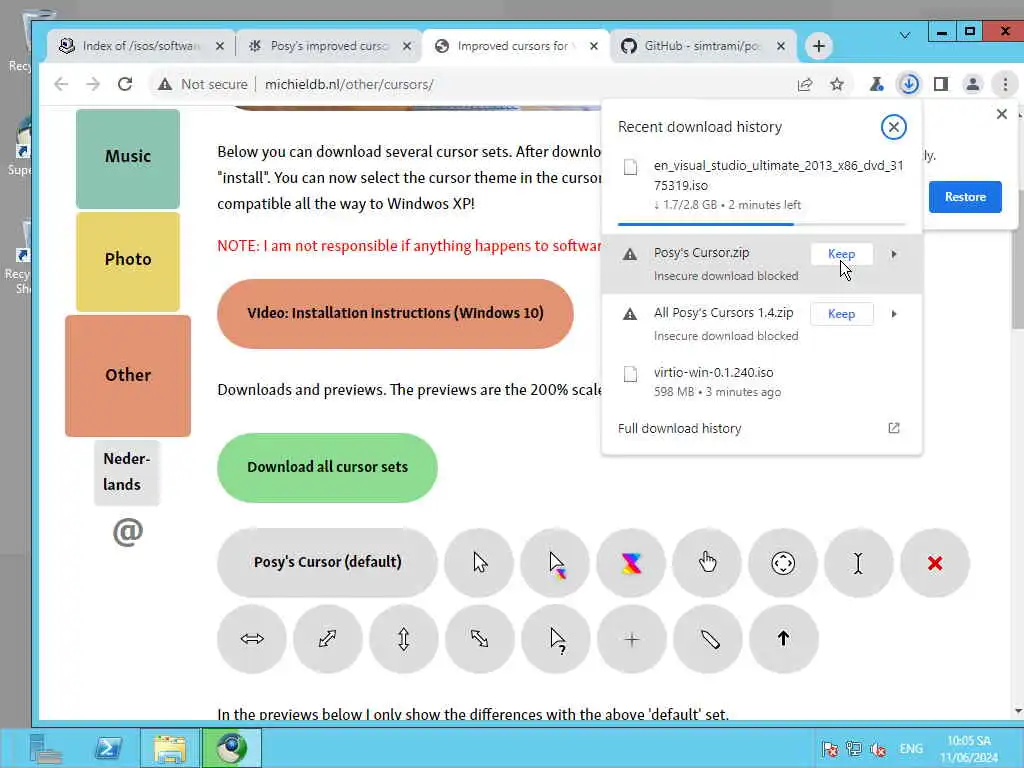Keep the All Posy's Cursors 1.4.zip download
This screenshot has width=1024, height=768.
(841, 314)
